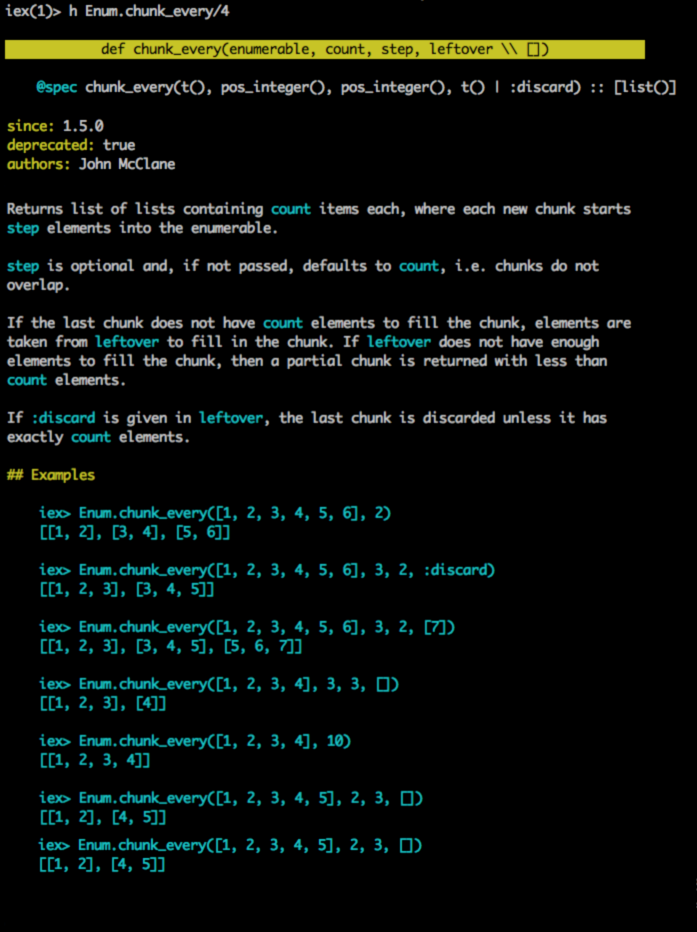Click the yellow 'def chunk_every' header bar
This screenshot has height=932, width=697.
tap(324, 49)
